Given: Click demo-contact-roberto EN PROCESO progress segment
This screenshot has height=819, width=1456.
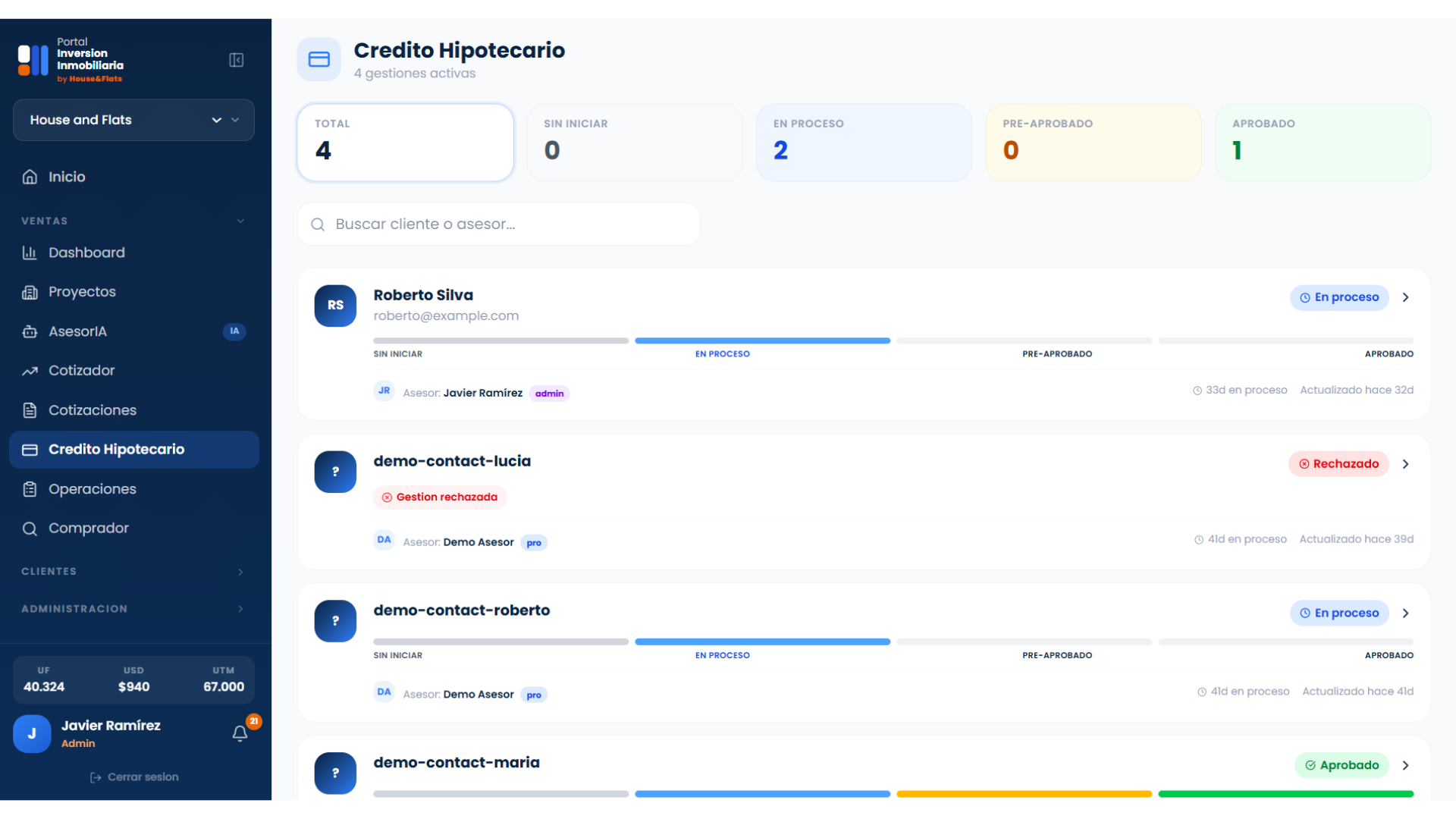Looking at the screenshot, I should (762, 642).
